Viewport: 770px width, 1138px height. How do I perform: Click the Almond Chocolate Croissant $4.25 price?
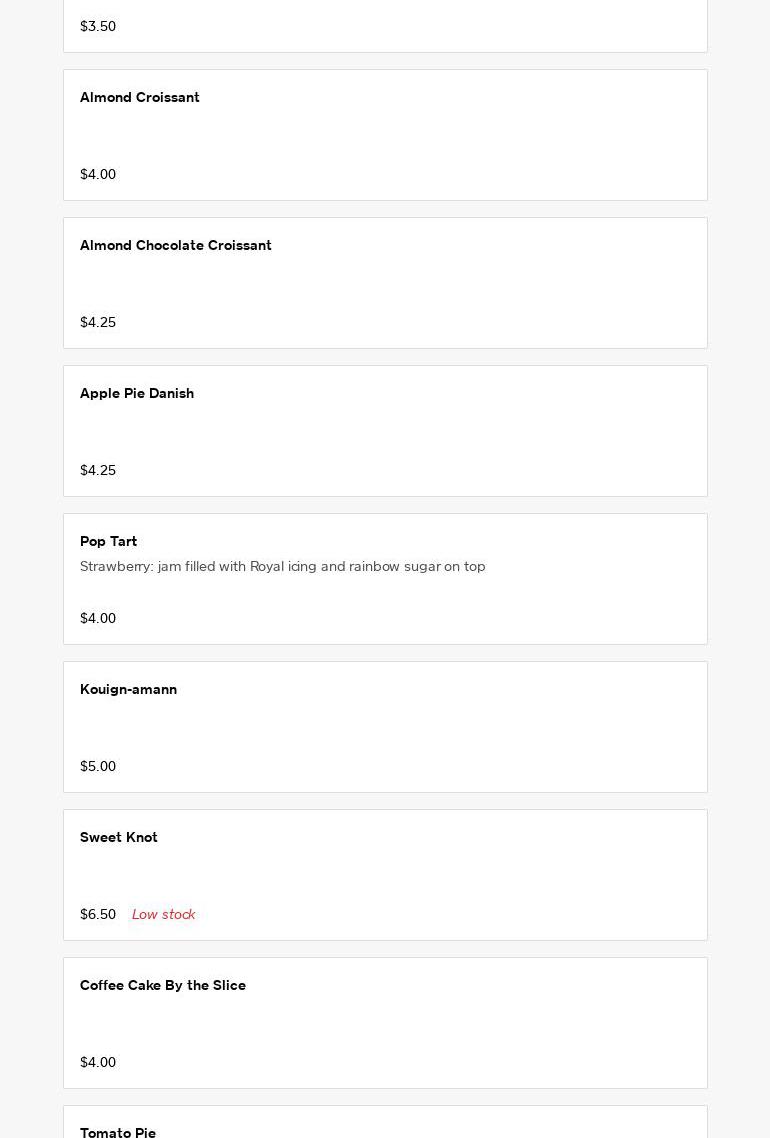coord(98,323)
